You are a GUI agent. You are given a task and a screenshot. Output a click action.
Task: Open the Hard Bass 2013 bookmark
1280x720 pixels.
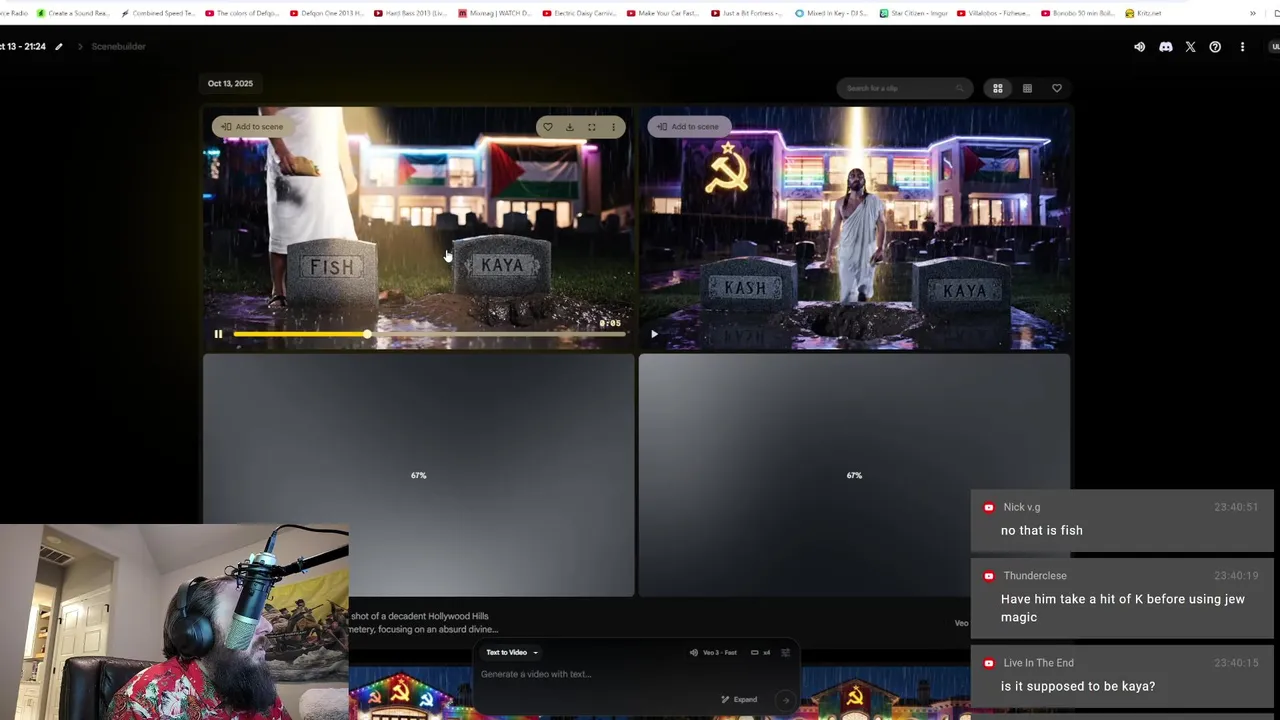(411, 13)
